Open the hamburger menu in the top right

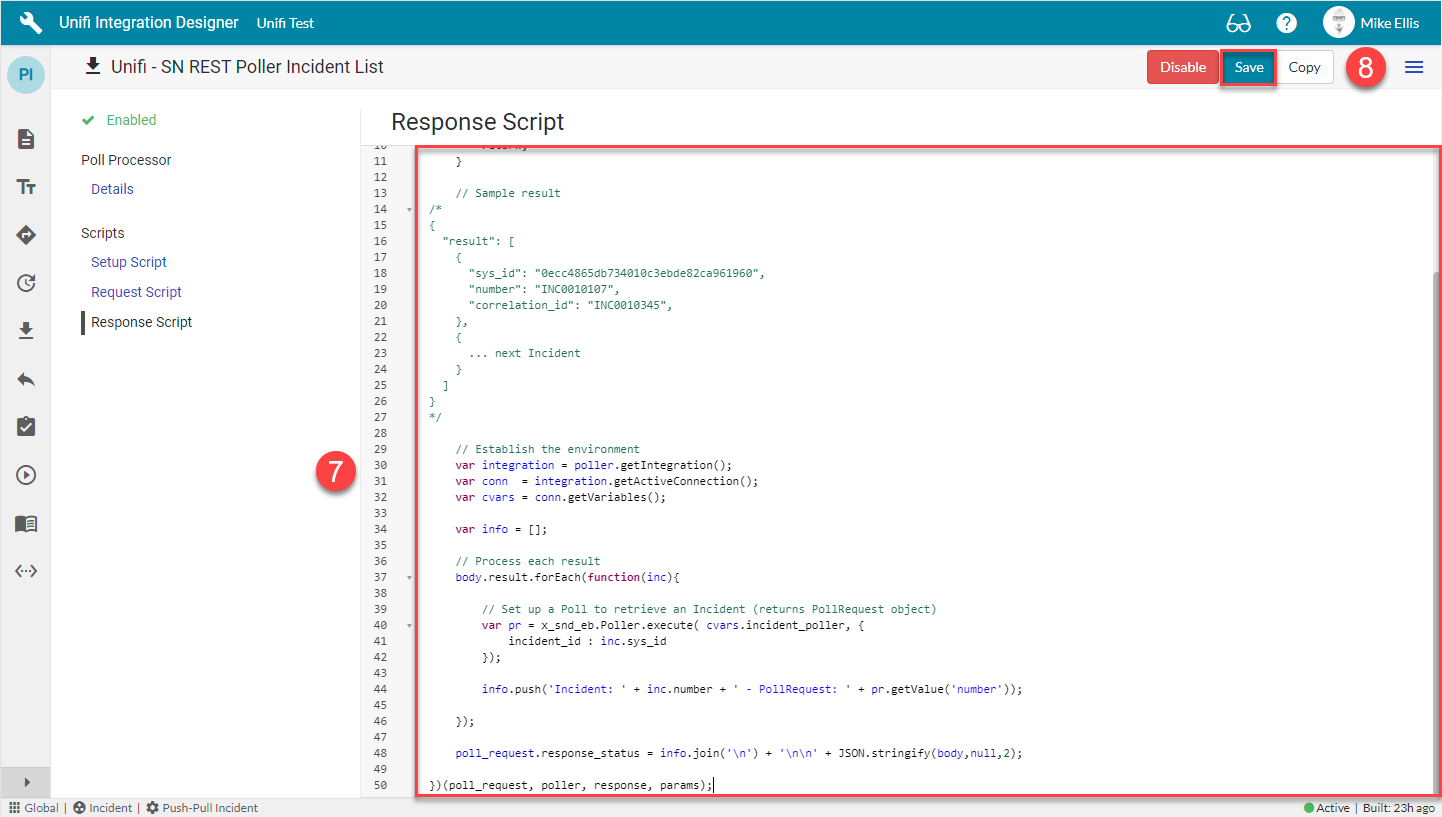(x=1414, y=66)
